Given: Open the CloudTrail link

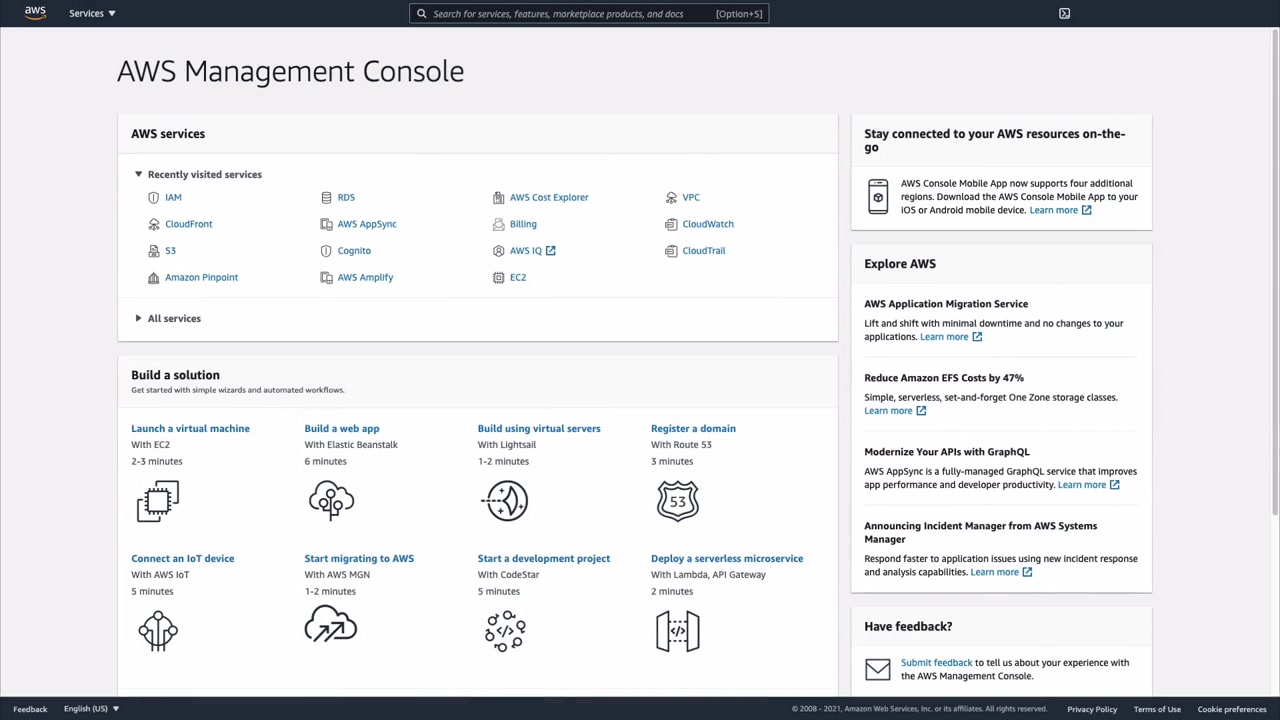Looking at the screenshot, I should point(704,251).
